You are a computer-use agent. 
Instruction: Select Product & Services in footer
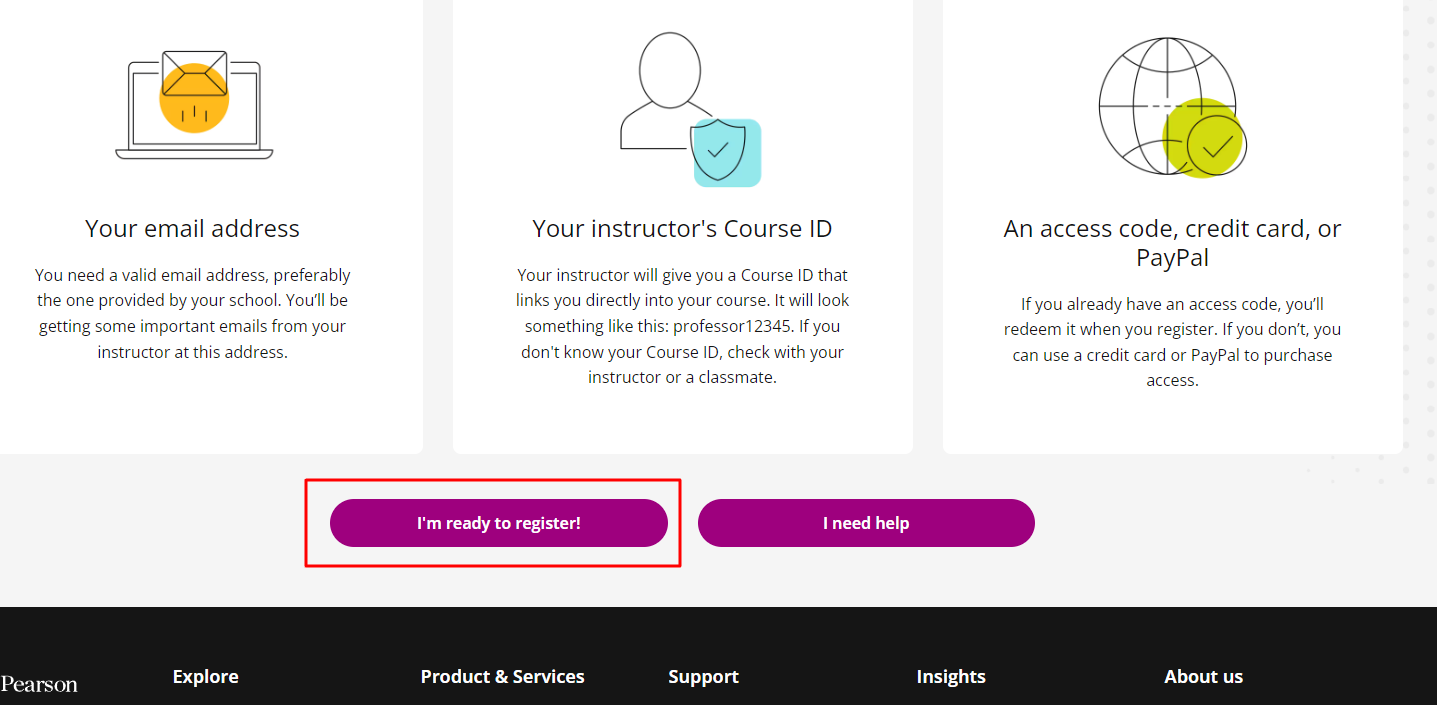tap(503, 676)
